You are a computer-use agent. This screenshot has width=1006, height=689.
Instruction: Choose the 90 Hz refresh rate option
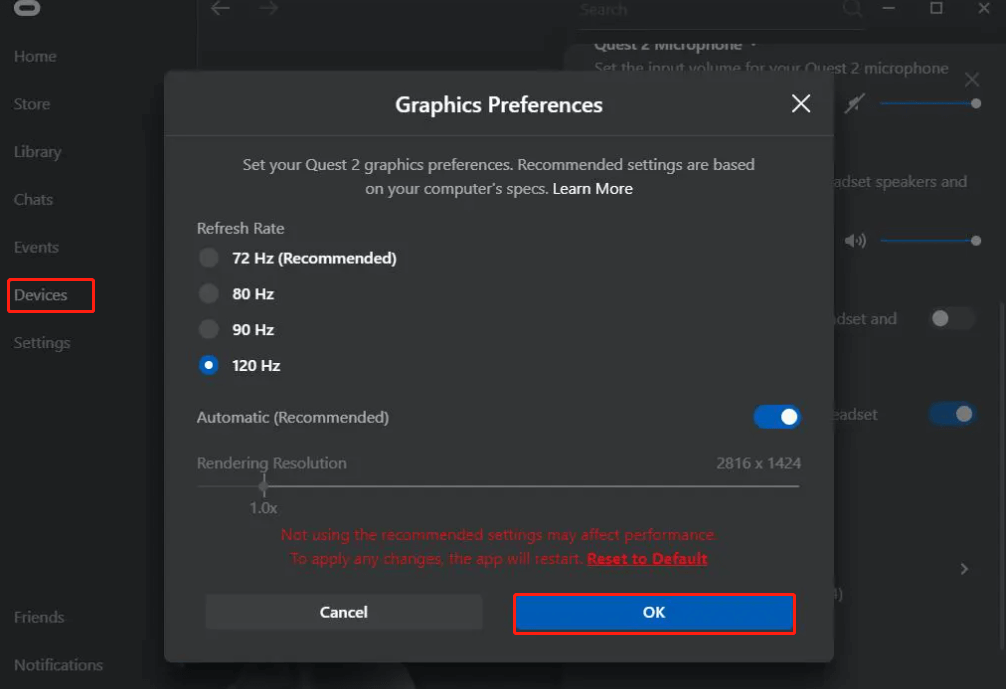click(209, 329)
